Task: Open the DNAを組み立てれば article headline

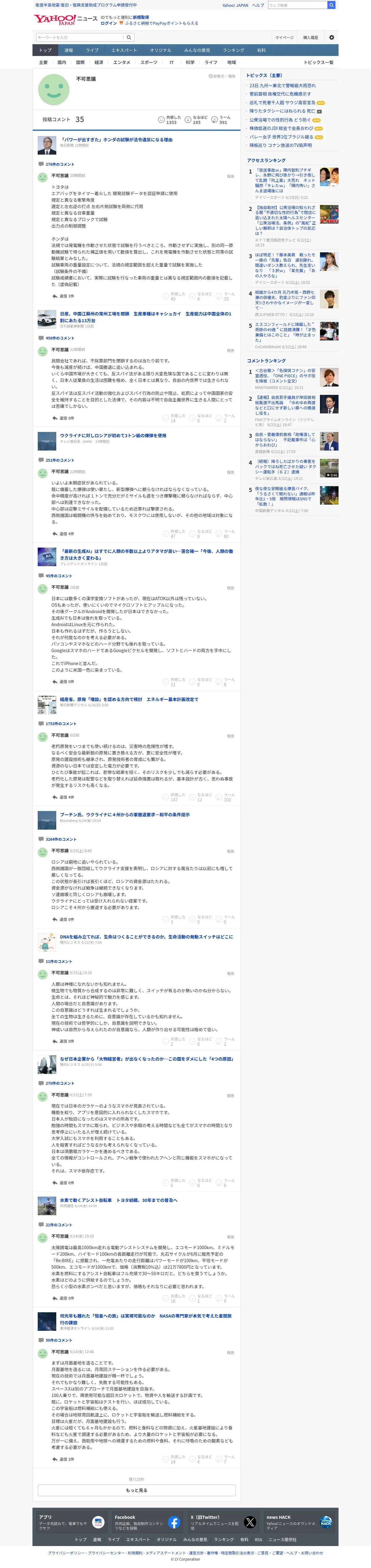Action: (x=146, y=937)
